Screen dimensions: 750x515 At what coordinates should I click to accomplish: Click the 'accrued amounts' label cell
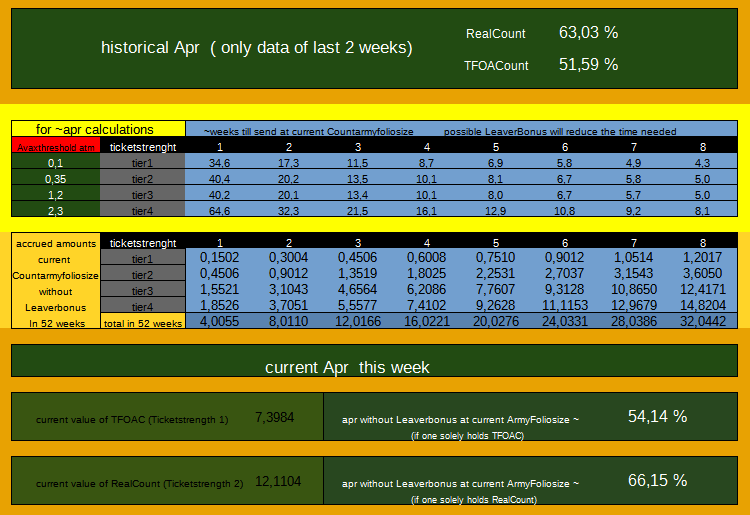[x=55, y=243]
